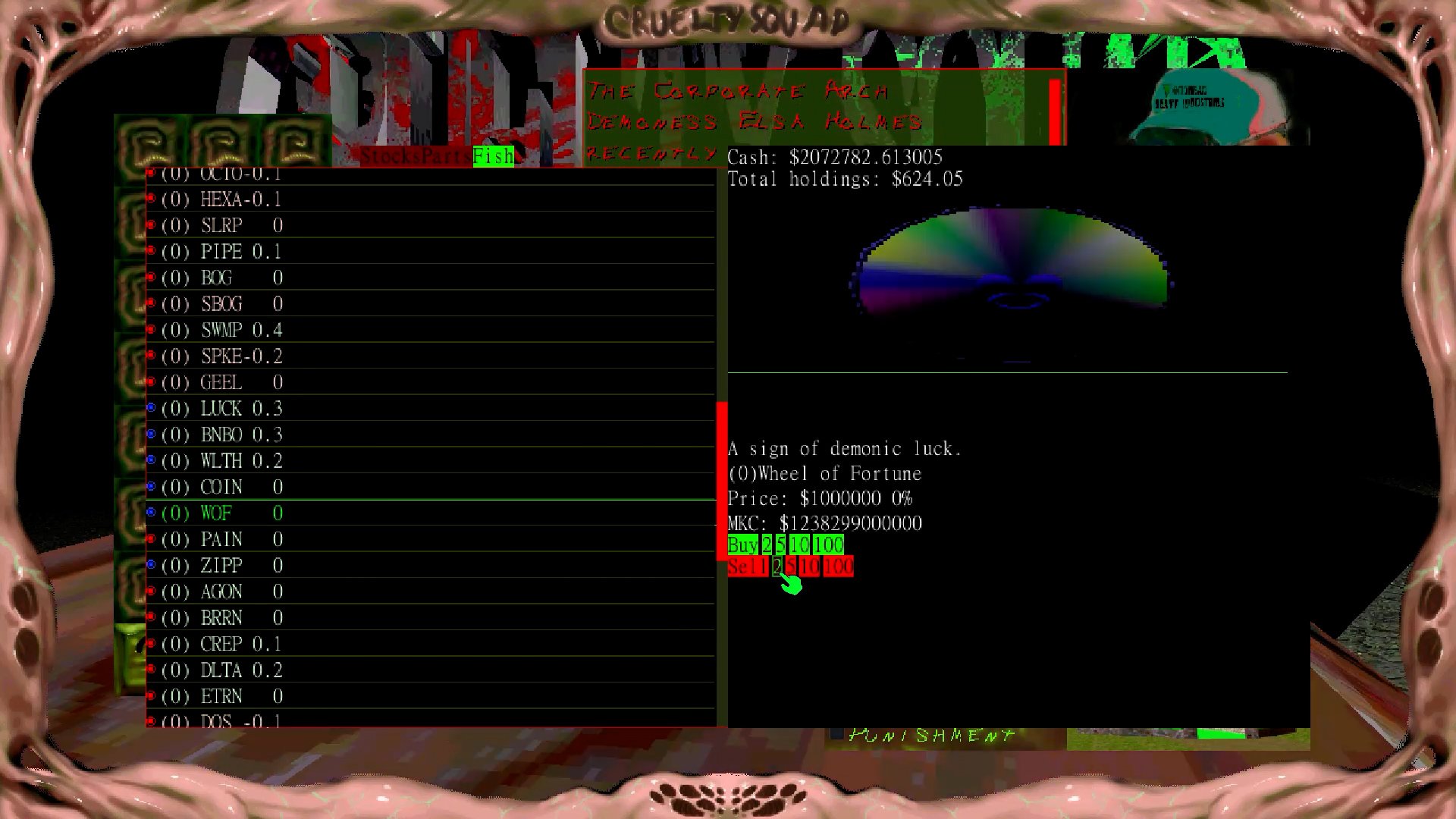The image size is (1456, 819).
Task: Sell 100 units using red button
Action: [838, 566]
